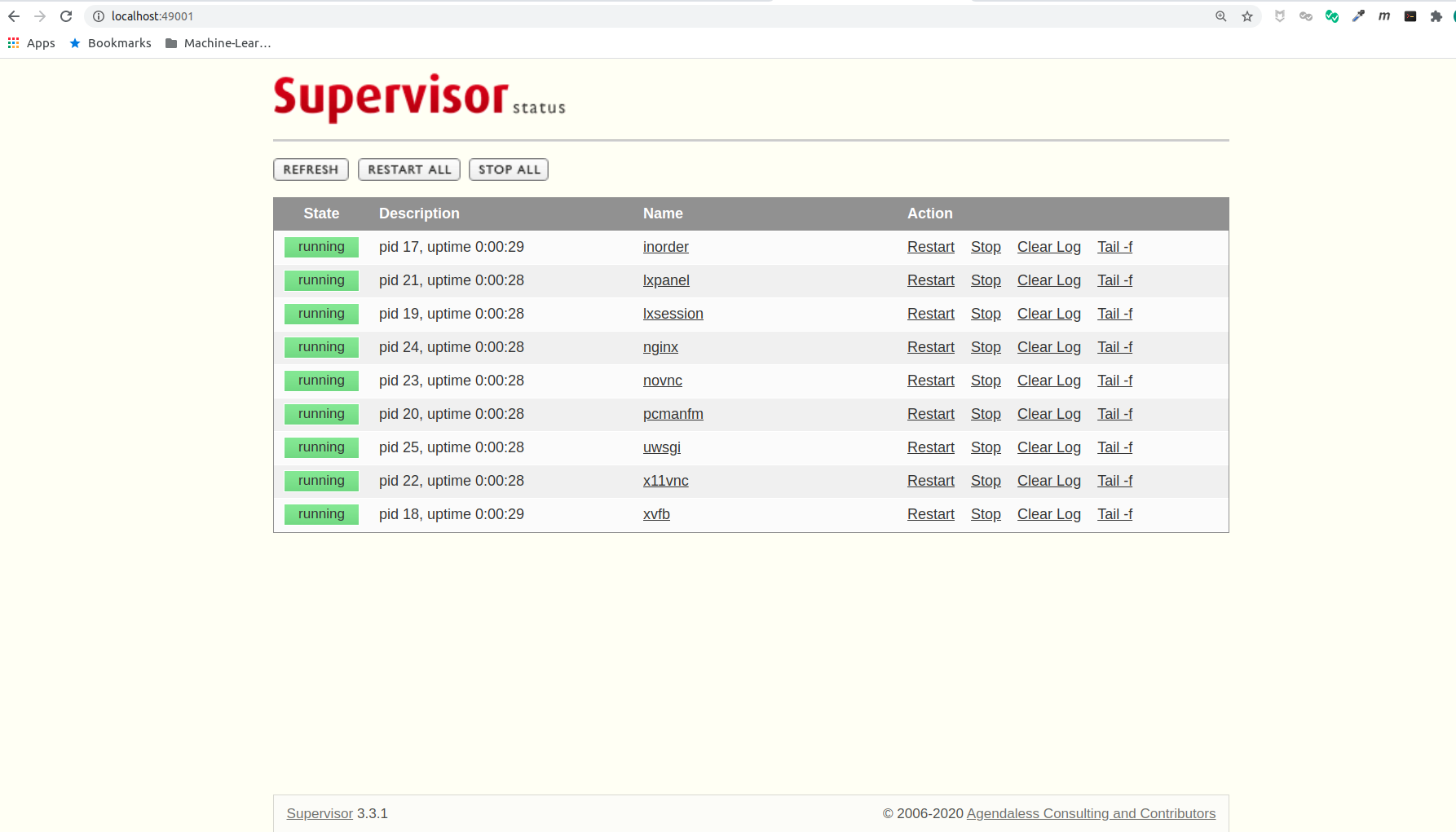Click the chain link extension icon

1306,16
